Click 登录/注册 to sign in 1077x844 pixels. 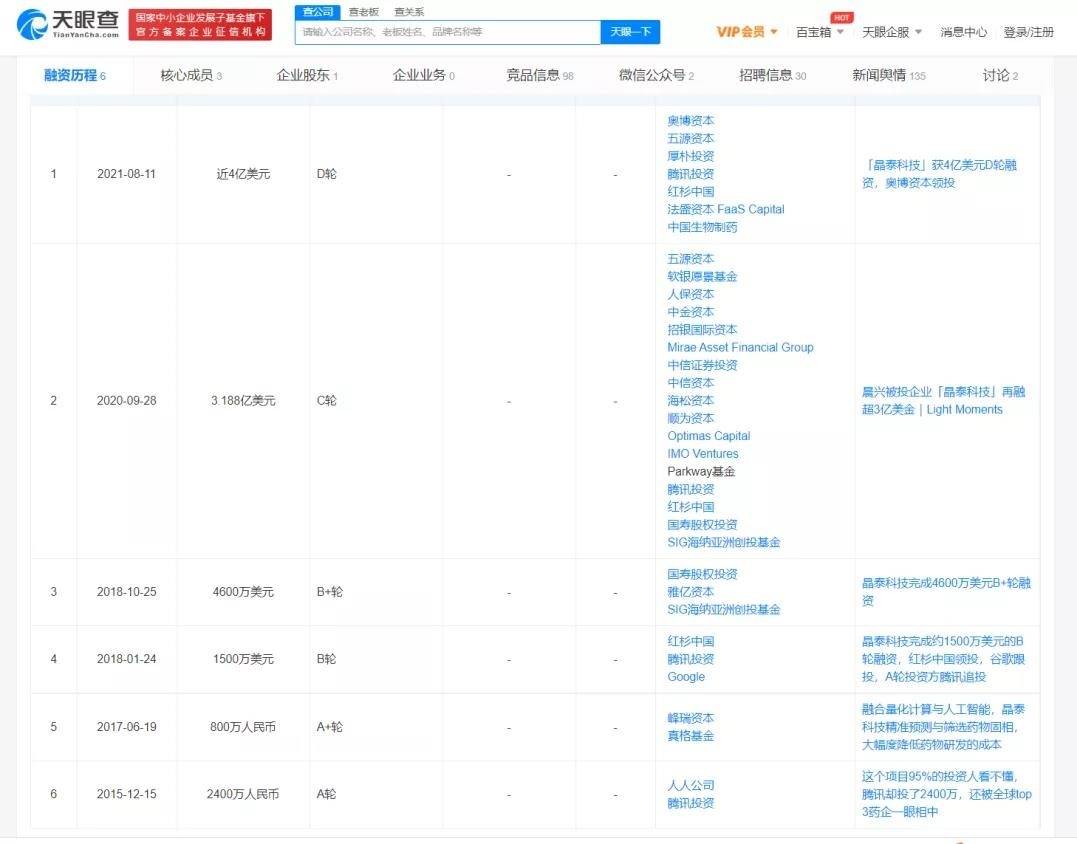click(1028, 32)
